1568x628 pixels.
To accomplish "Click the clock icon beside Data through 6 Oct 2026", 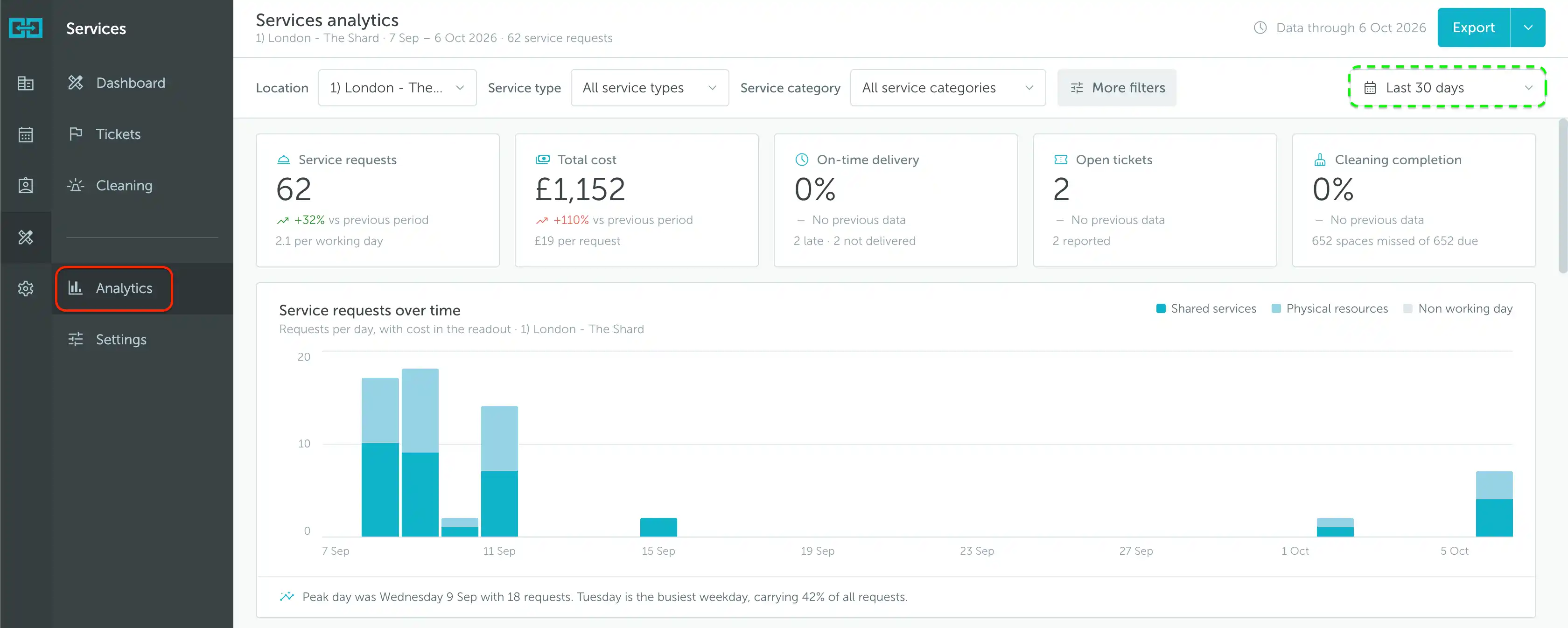I will [x=1260, y=28].
